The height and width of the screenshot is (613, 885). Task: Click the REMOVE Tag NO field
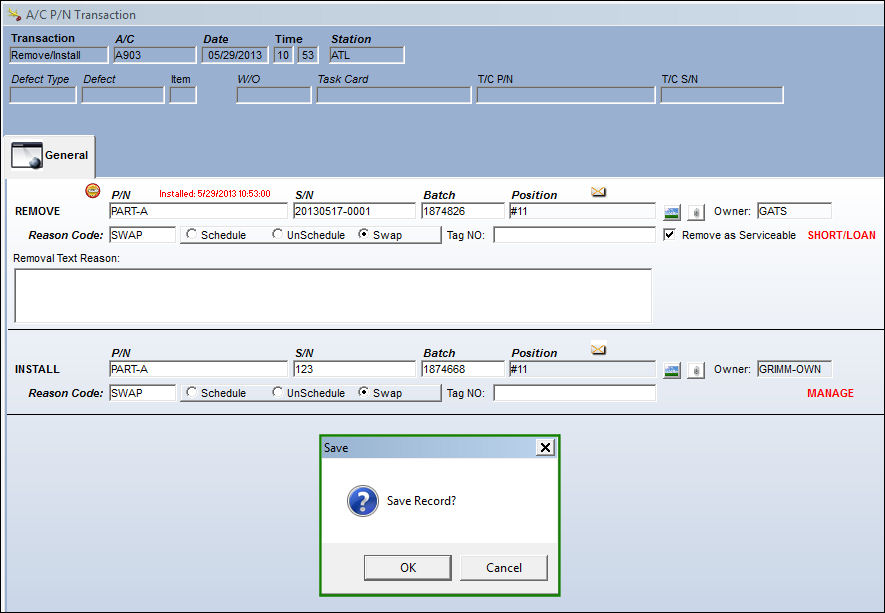575,235
